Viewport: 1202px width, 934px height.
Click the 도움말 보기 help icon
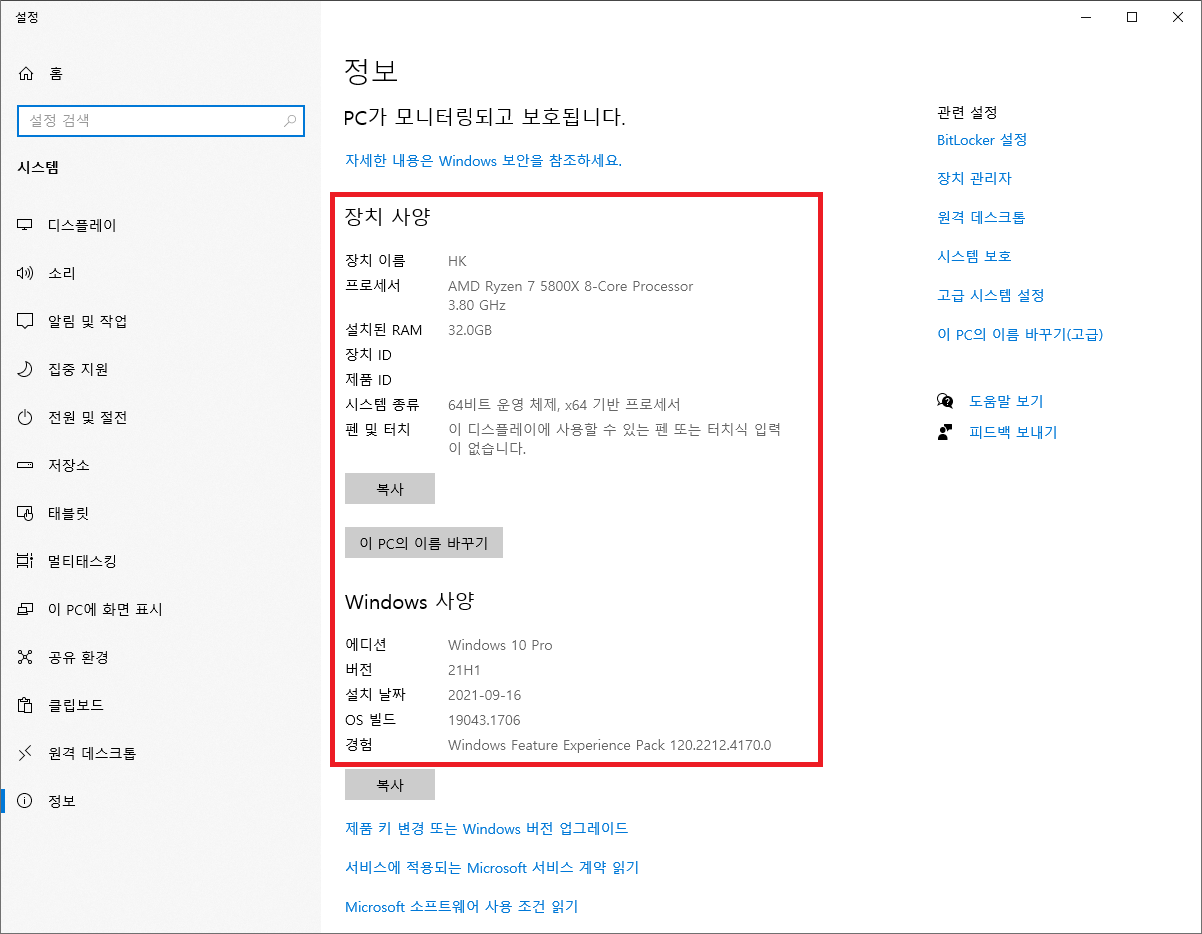pyautogui.click(x=945, y=401)
